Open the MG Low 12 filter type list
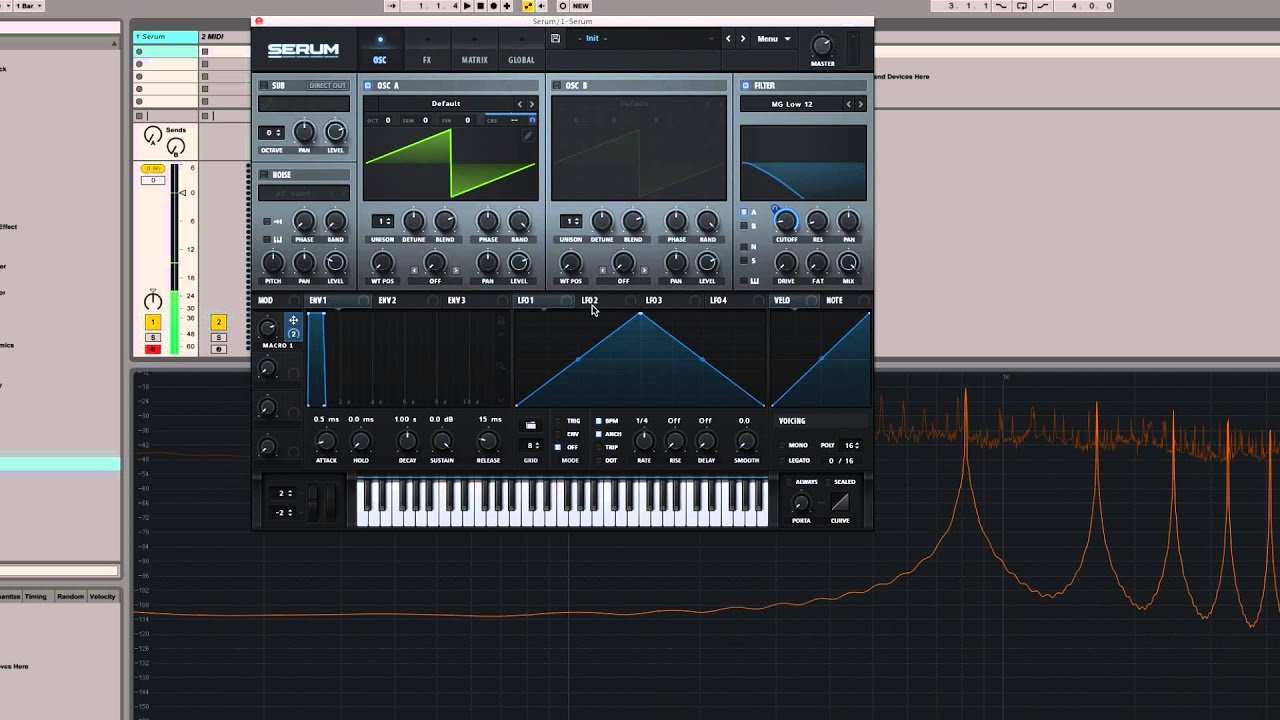1280x720 pixels. point(792,104)
